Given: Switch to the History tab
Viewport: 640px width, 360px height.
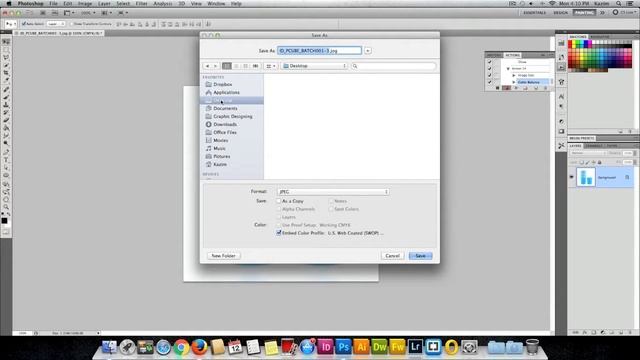Looking at the screenshot, I should [x=493, y=55].
